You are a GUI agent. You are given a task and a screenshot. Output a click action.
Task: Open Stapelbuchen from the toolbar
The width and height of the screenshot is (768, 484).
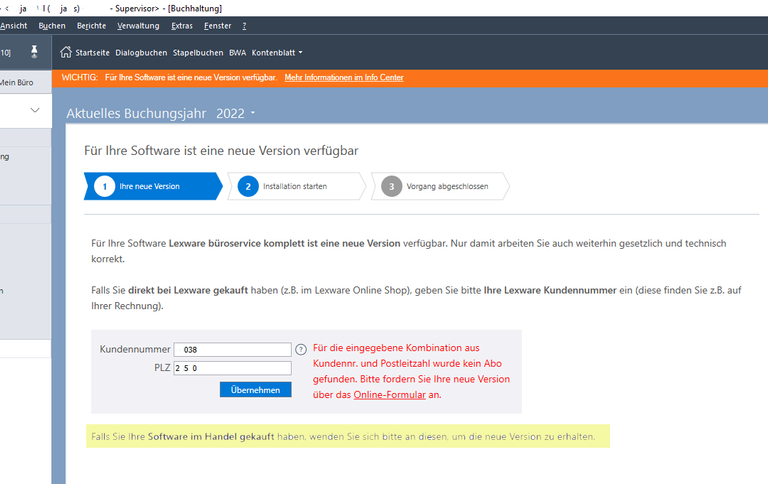(x=198, y=52)
